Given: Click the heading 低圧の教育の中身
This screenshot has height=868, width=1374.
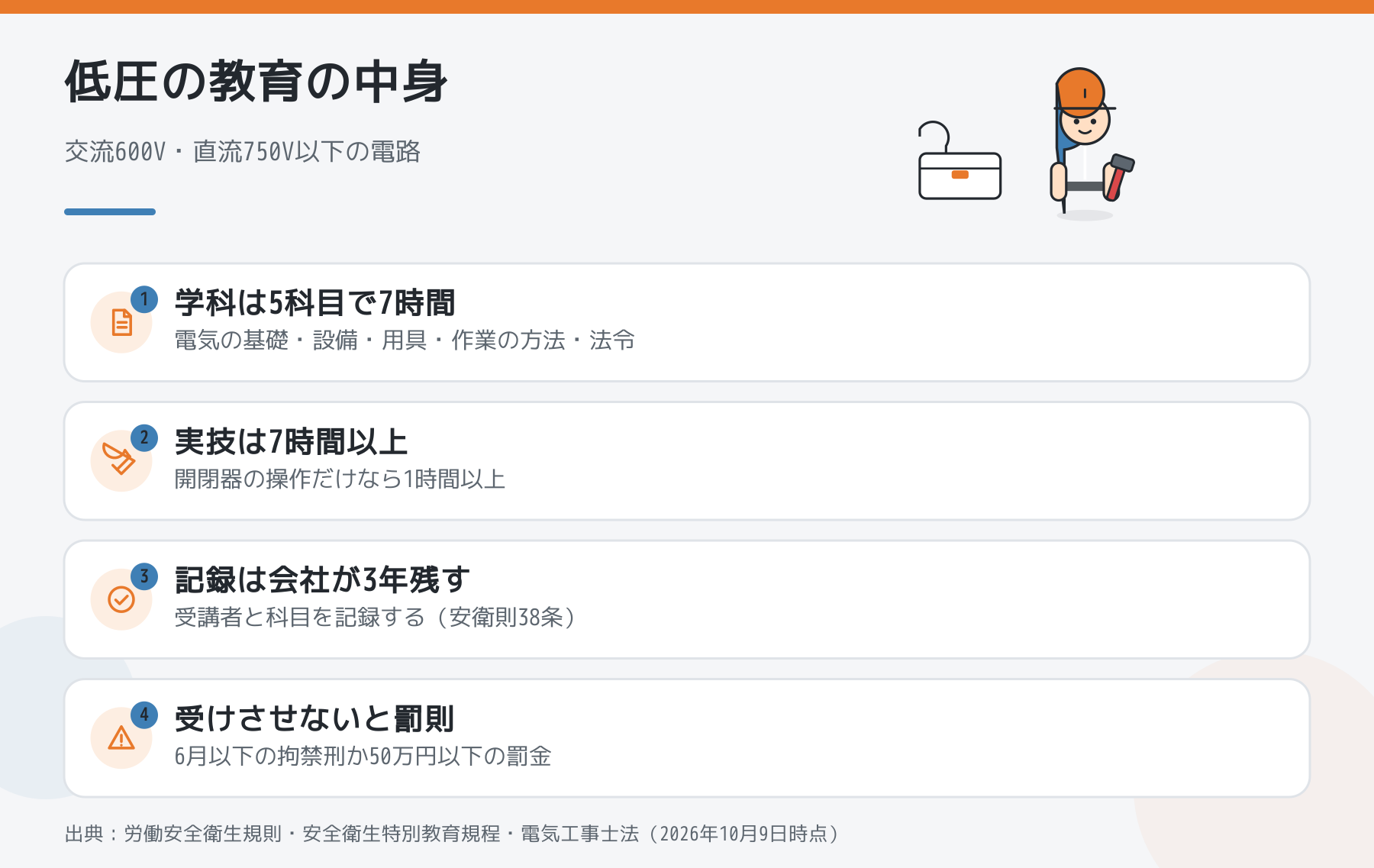Looking at the screenshot, I should [256, 82].
